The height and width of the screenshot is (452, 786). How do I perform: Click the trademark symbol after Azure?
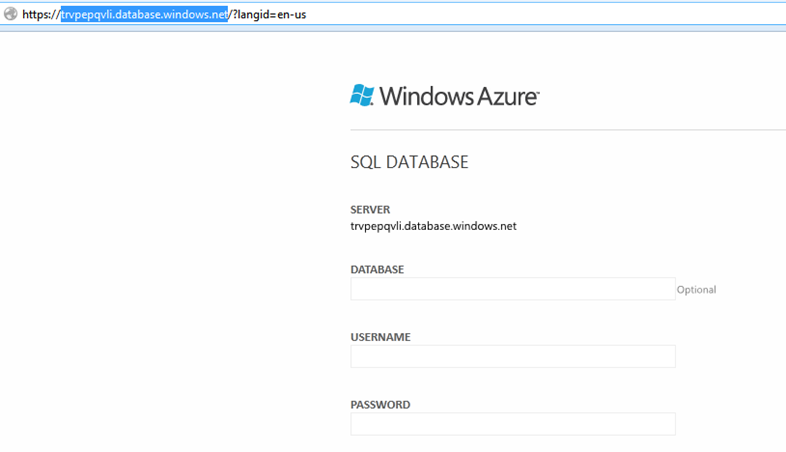point(537,93)
